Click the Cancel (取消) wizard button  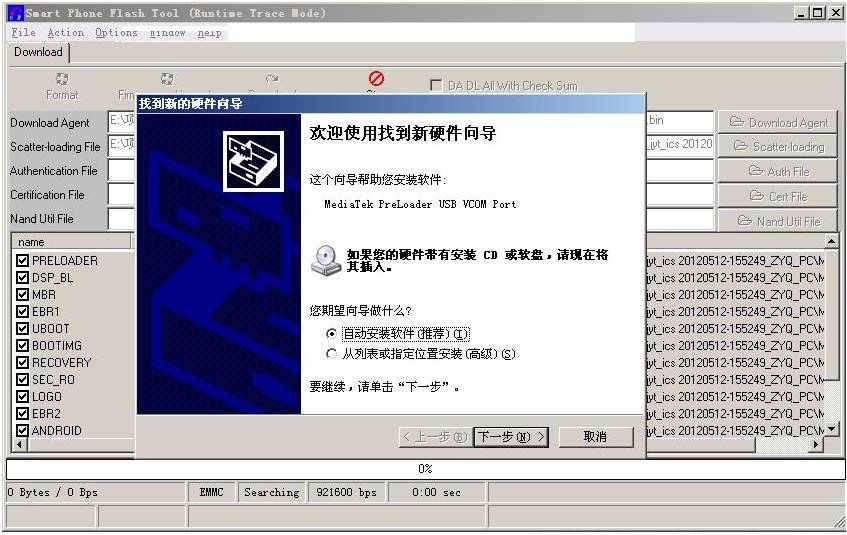point(595,437)
